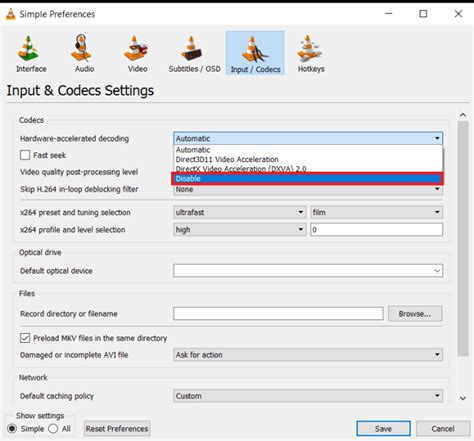Enable the Fast seek checkbox
The height and width of the screenshot is (441, 474).
(x=25, y=155)
